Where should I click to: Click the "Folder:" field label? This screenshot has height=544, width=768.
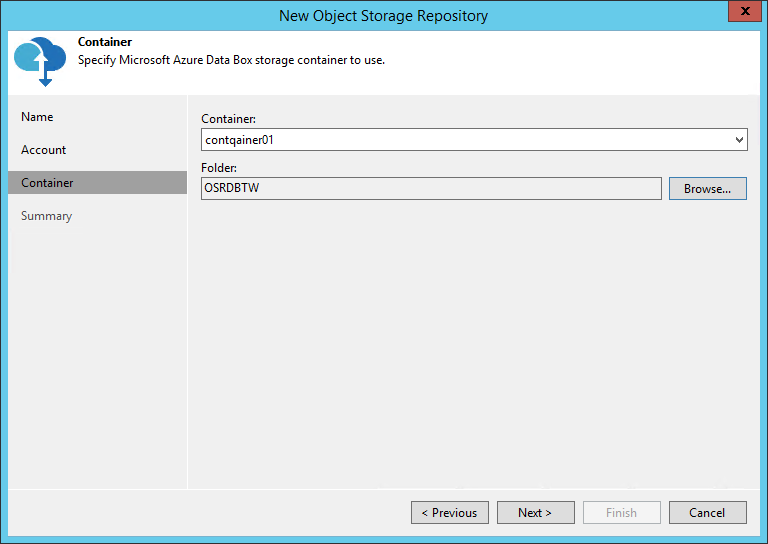pos(219,167)
